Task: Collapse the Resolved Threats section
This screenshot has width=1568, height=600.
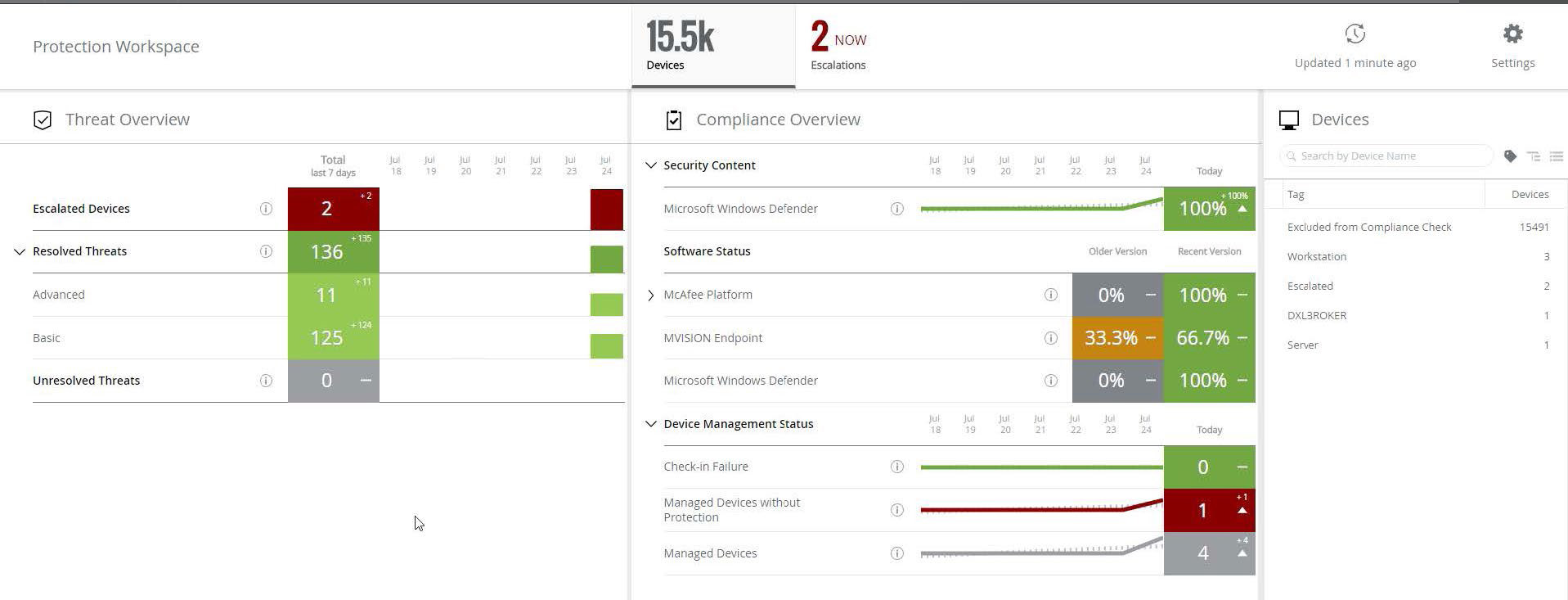Action: click(x=20, y=252)
